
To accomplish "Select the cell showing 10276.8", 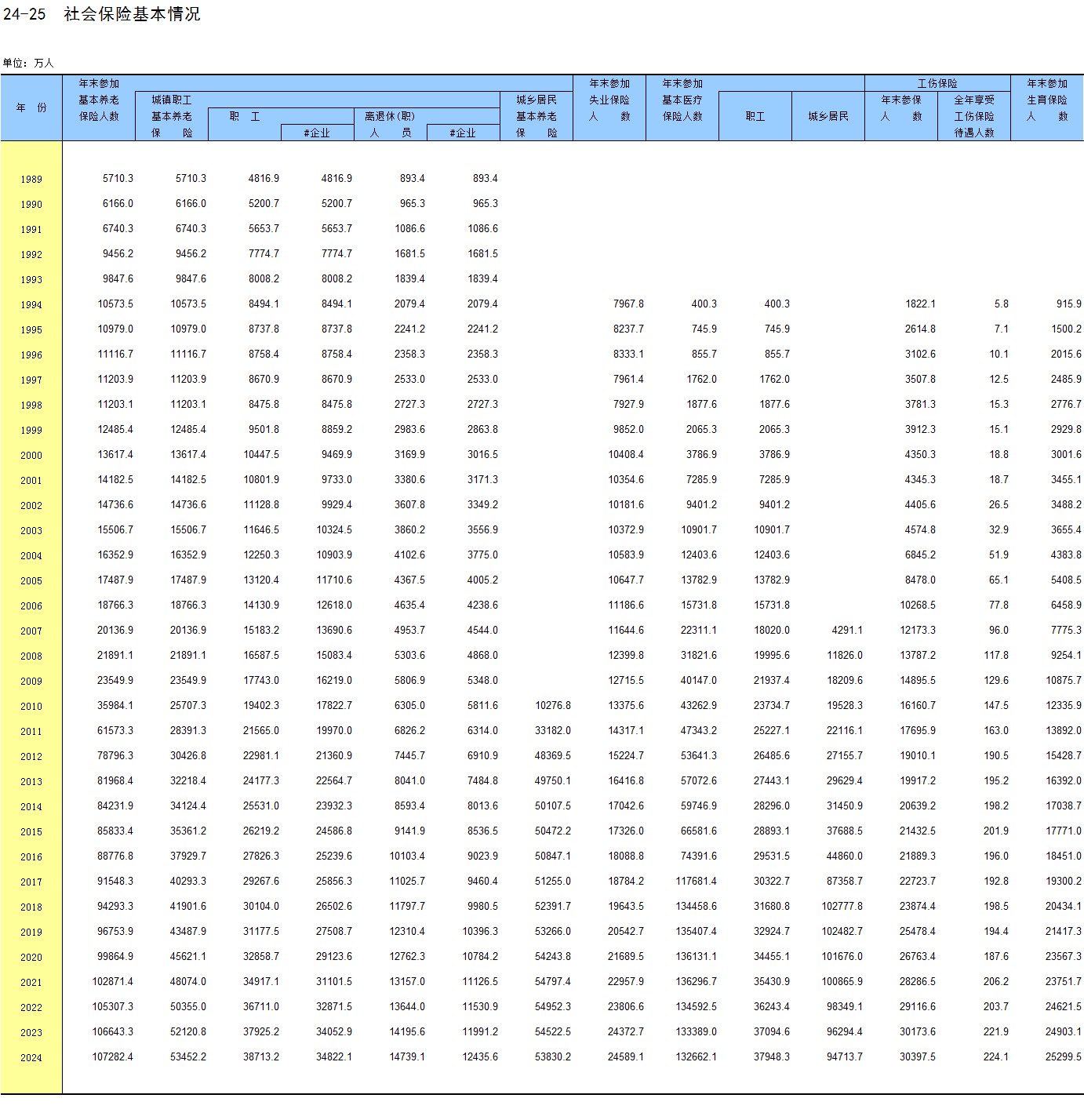I will (x=553, y=706).
